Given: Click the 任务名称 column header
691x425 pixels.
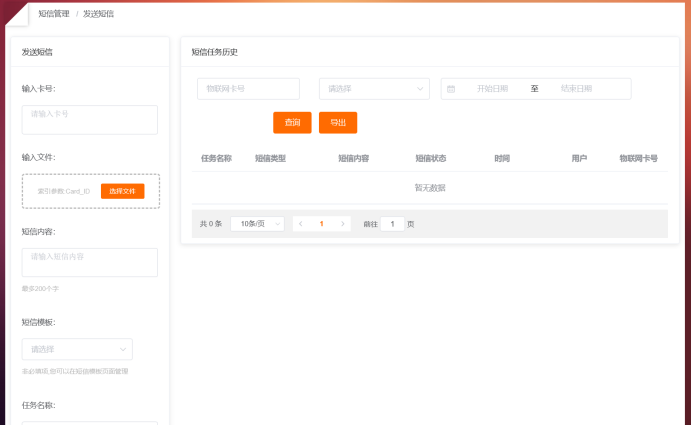Looking at the screenshot, I should [216, 159].
